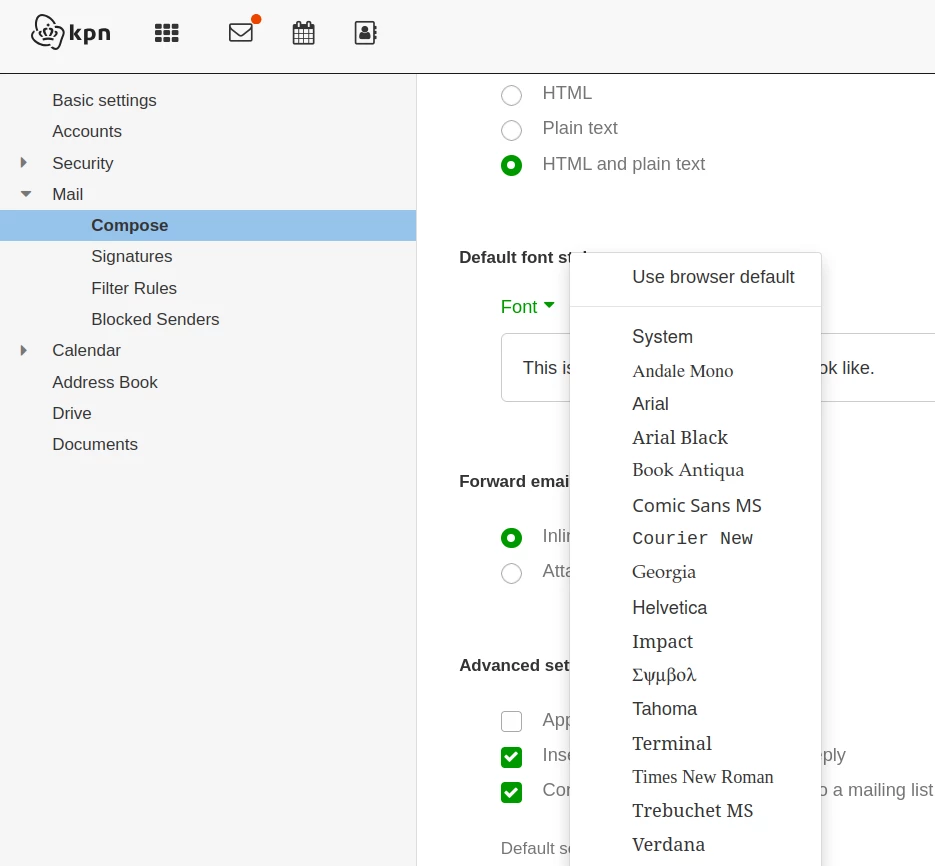
Task: Select the HTML format radio button
Action: pos(511,95)
